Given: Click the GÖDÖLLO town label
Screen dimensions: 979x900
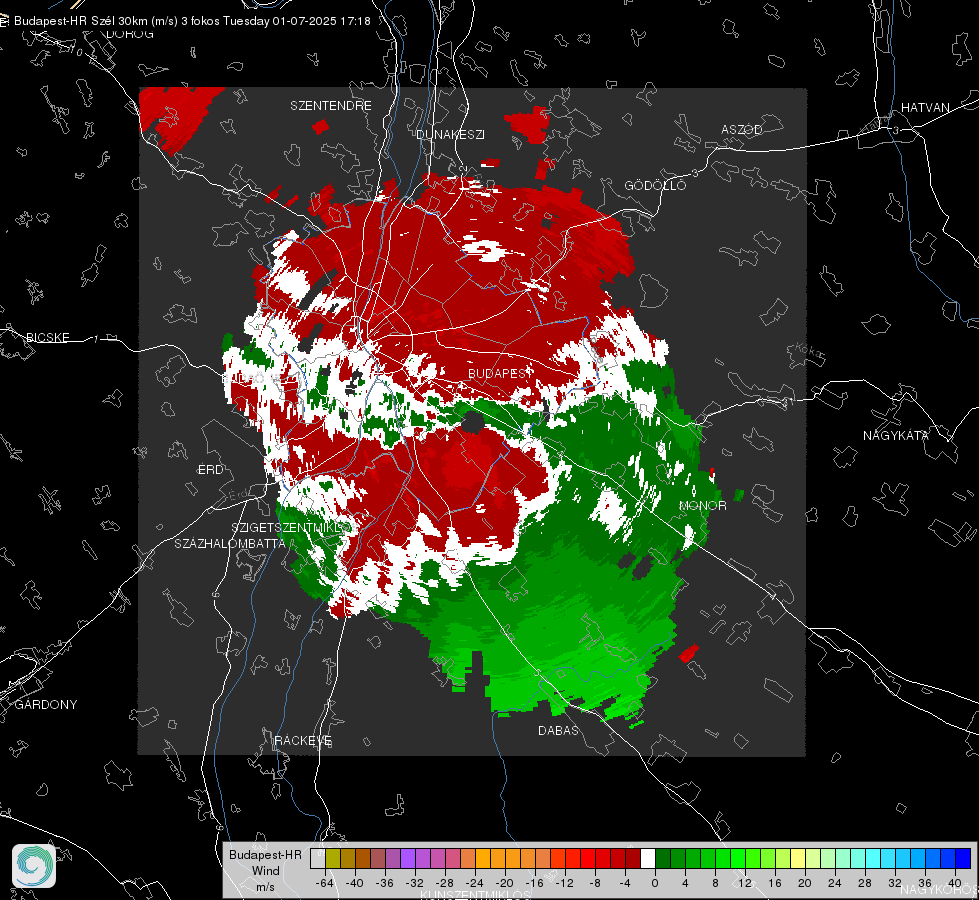Looking at the screenshot, I should pyautogui.click(x=655, y=185).
